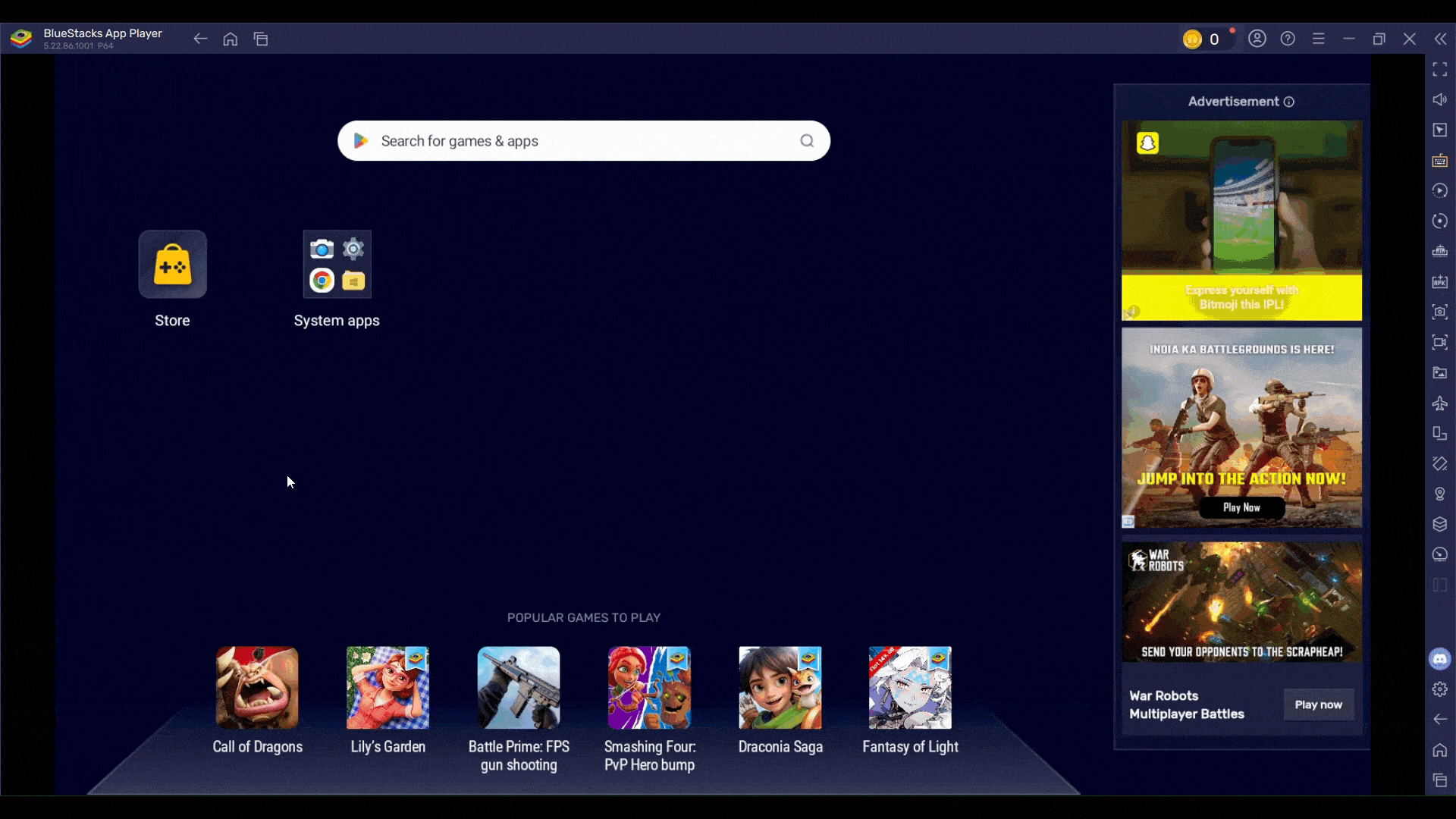Take a screenshot using camera icon

click(x=1440, y=312)
